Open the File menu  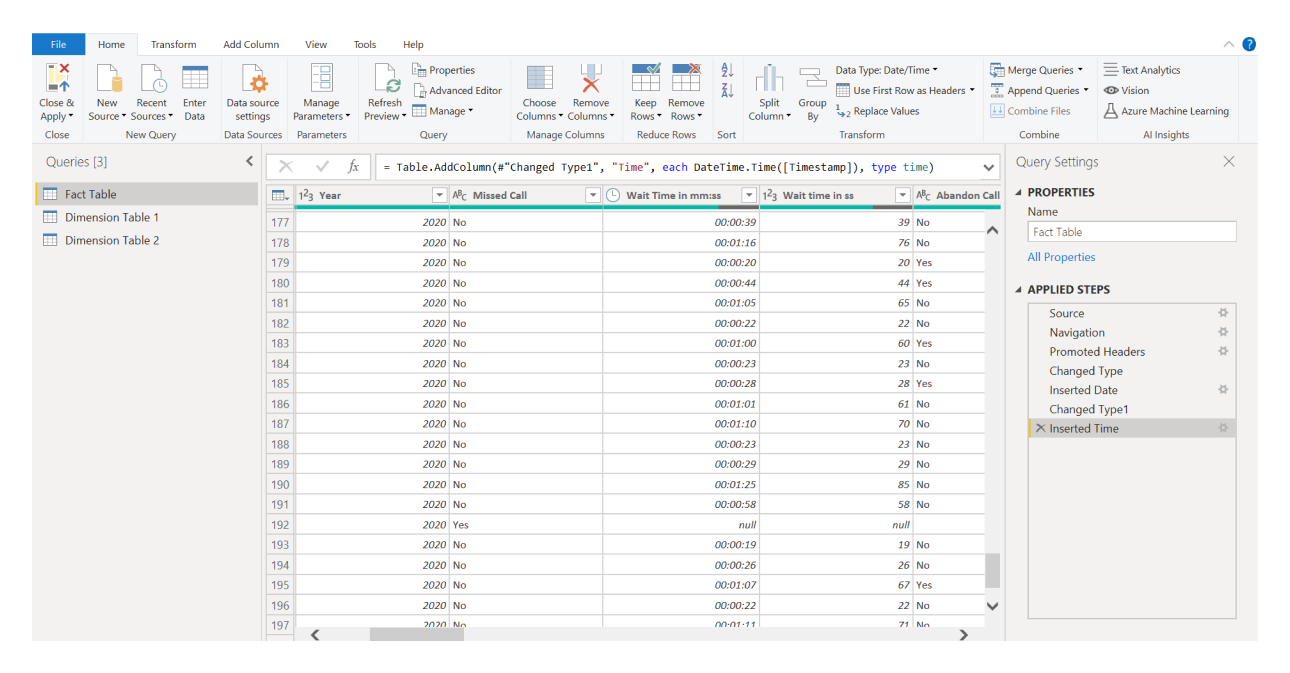pyautogui.click(x=58, y=44)
